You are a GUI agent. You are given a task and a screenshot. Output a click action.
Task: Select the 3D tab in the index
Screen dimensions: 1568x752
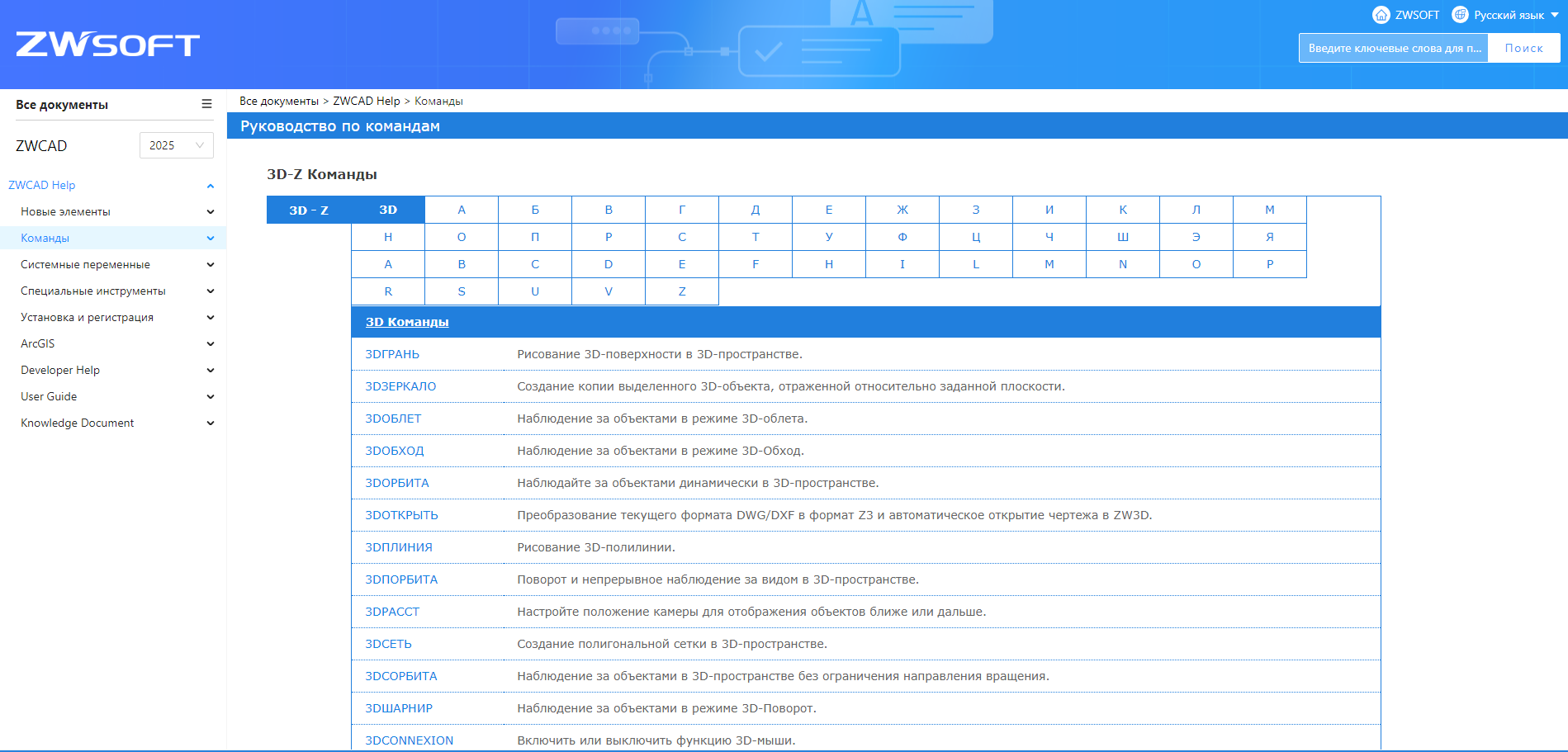[388, 210]
